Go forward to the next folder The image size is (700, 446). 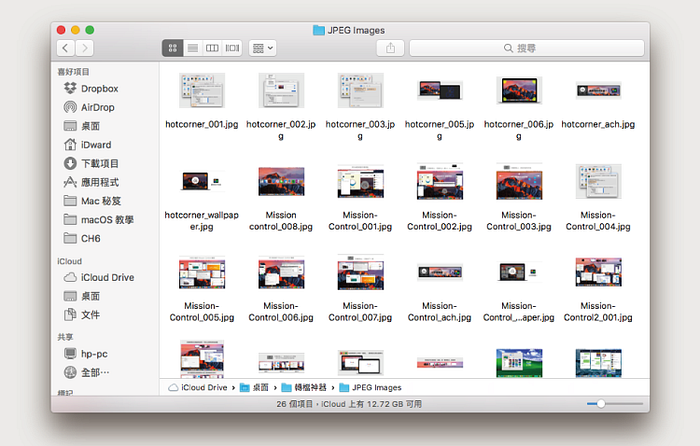coord(85,48)
